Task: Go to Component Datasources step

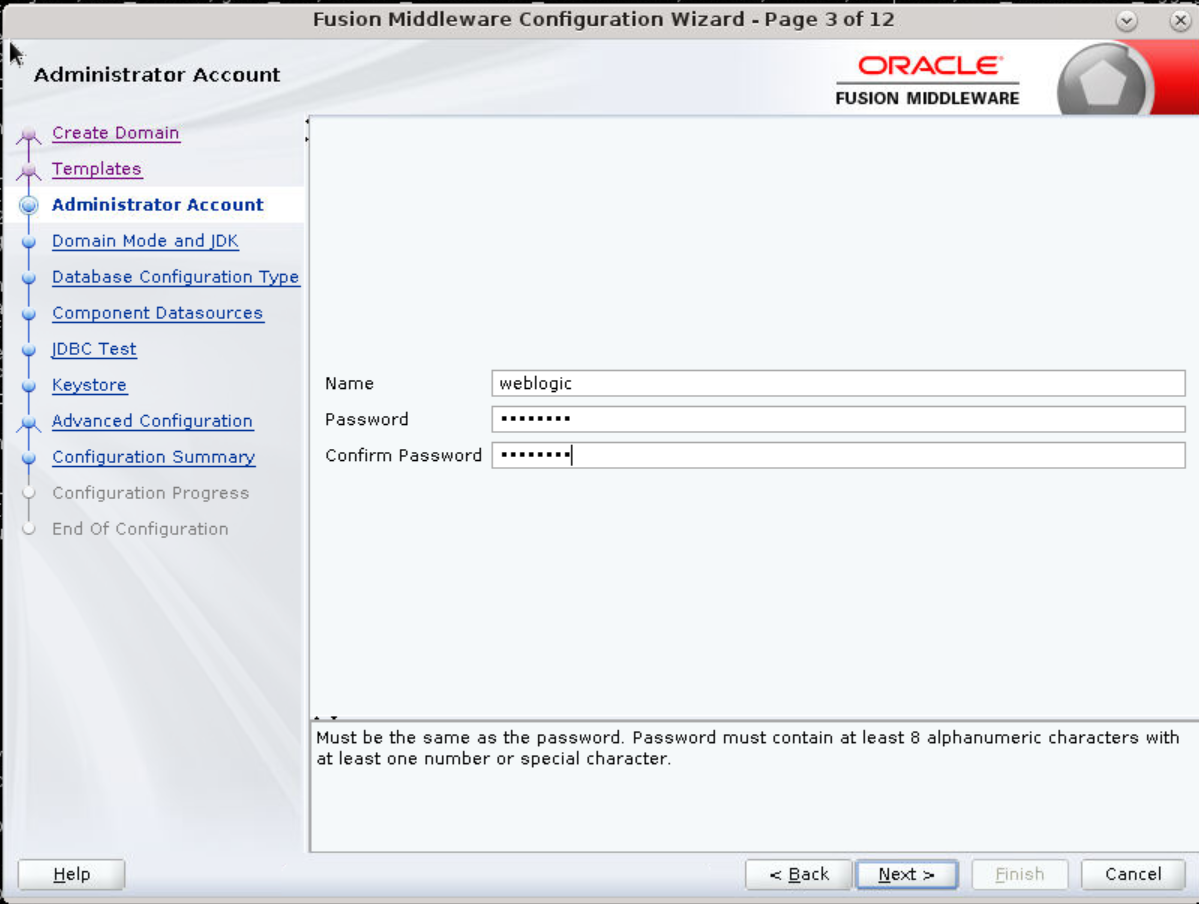Action: click(x=158, y=313)
